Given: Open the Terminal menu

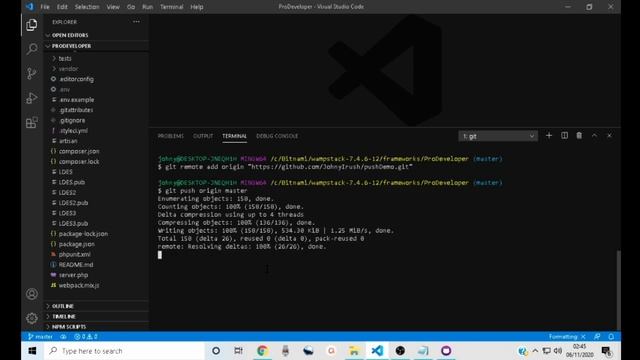Looking at the screenshot, I should tap(171, 7).
